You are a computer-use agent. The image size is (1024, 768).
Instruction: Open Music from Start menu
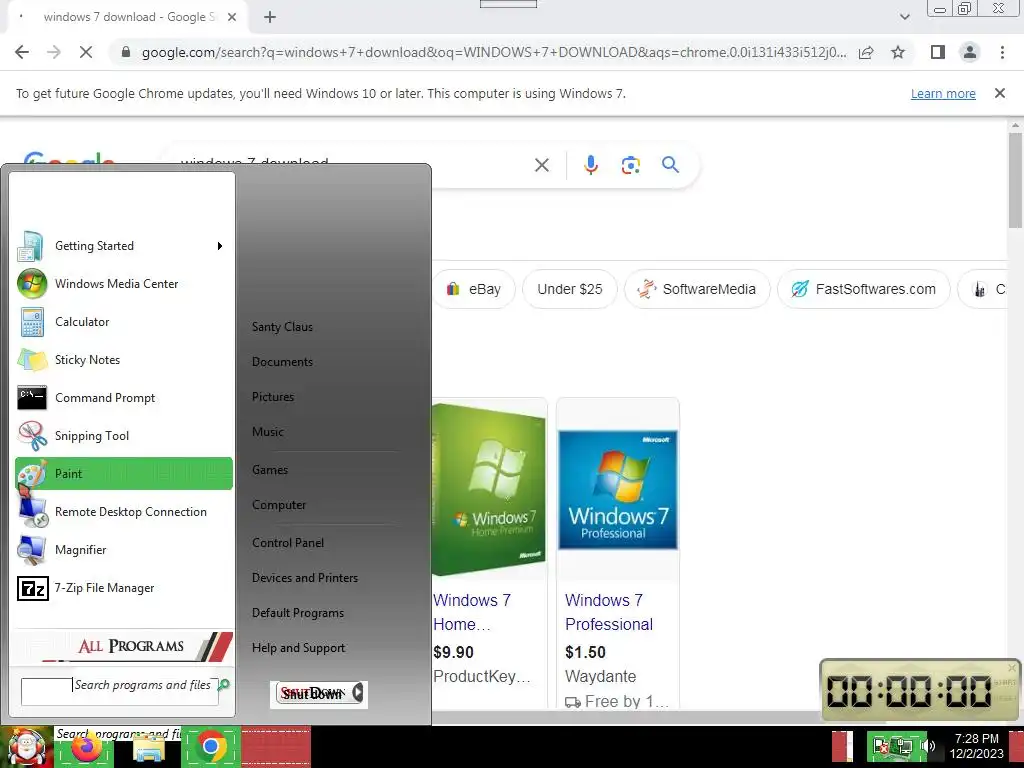[x=268, y=432]
